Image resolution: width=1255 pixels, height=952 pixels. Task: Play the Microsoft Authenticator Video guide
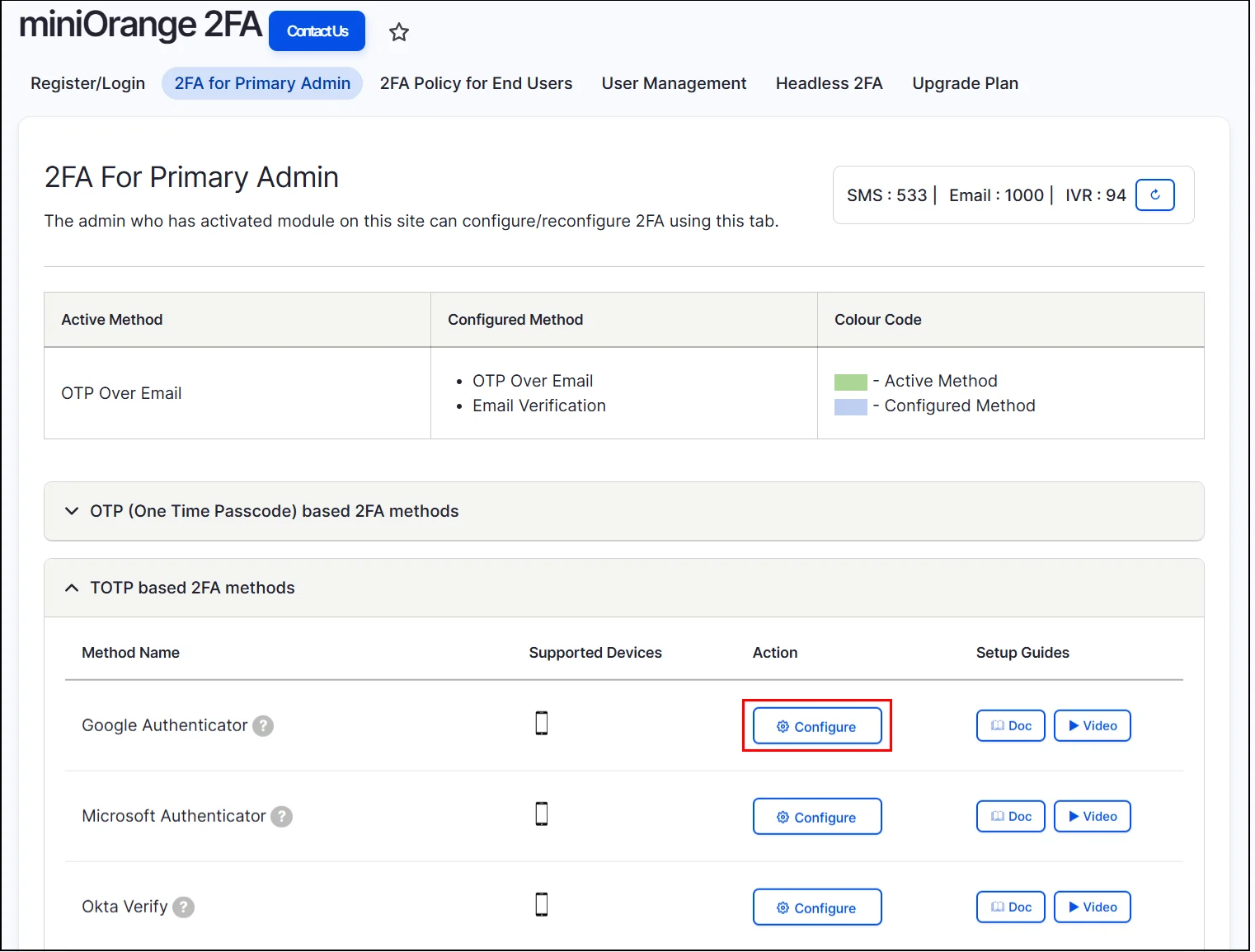[1093, 817]
